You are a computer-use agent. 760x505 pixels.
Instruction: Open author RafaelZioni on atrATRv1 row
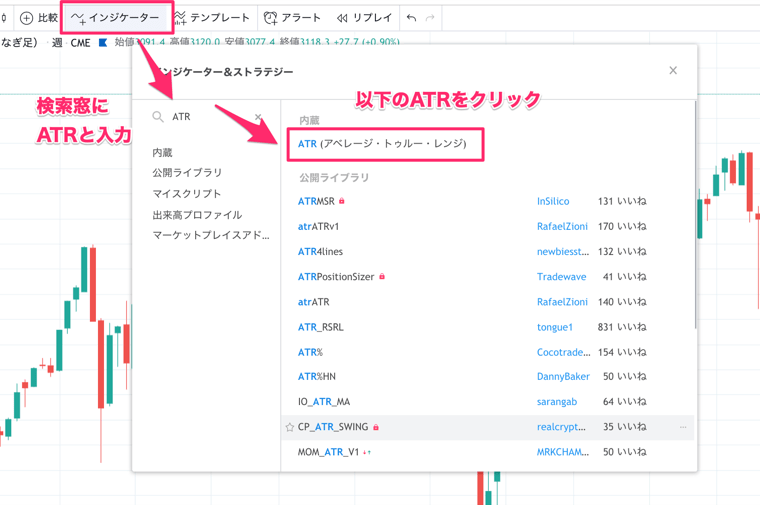pos(562,226)
